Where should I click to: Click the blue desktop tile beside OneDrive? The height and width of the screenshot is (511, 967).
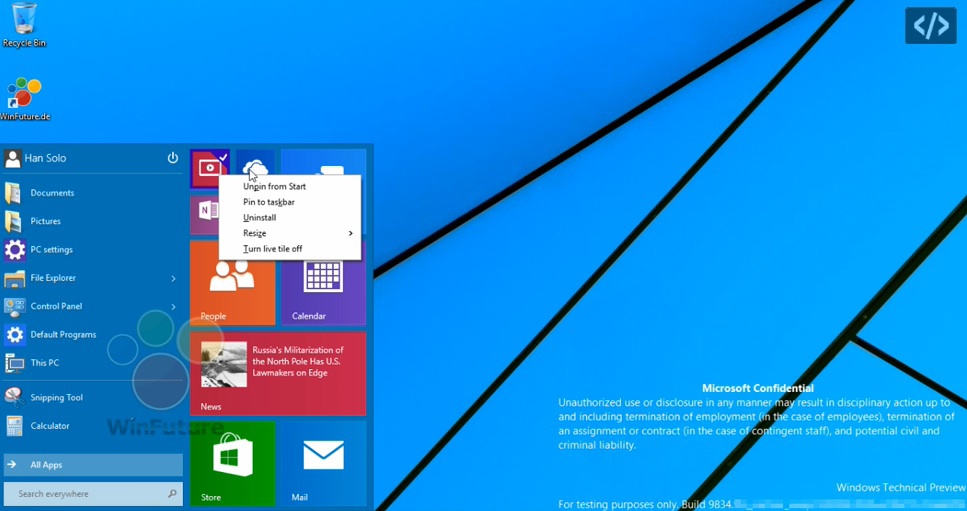[x=323, y=162]
